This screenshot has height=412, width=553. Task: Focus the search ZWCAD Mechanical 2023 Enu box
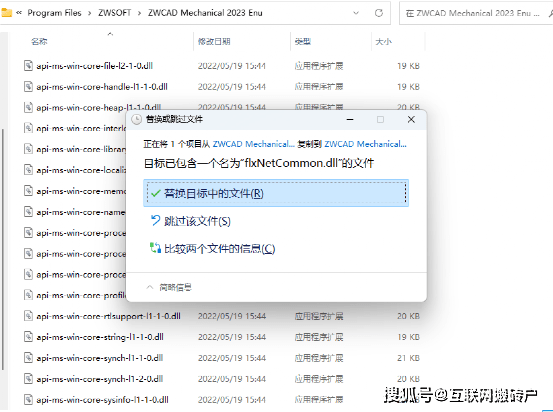476,13
